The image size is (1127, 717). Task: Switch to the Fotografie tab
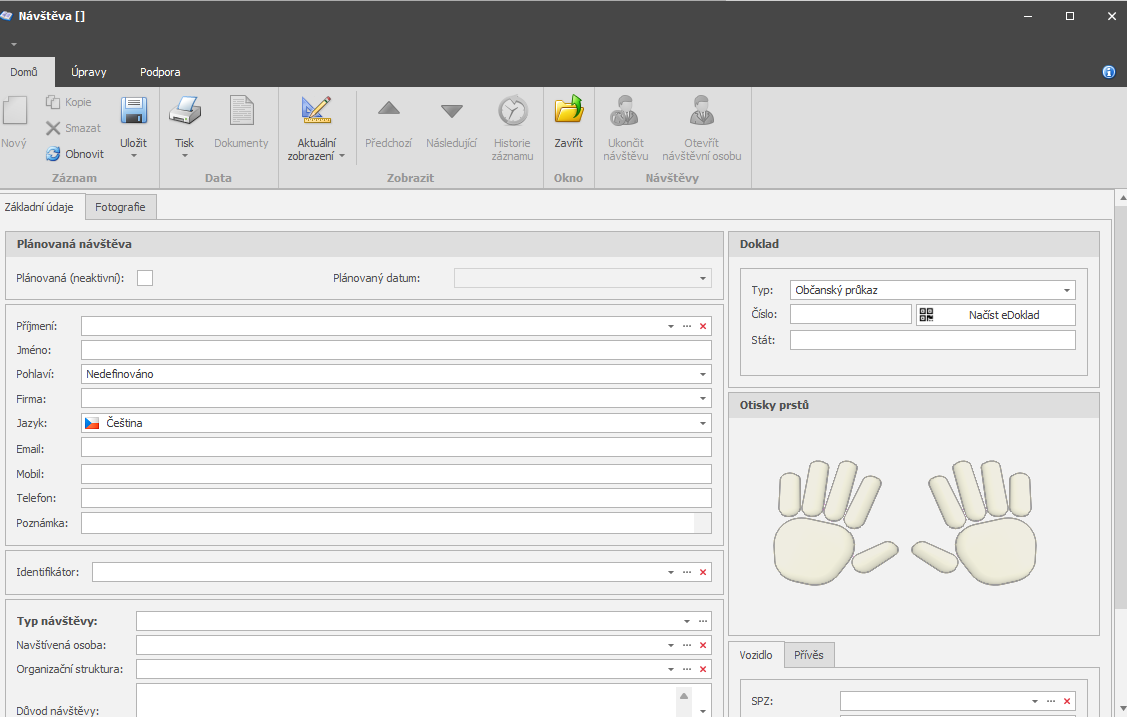[x=120, y=207]
